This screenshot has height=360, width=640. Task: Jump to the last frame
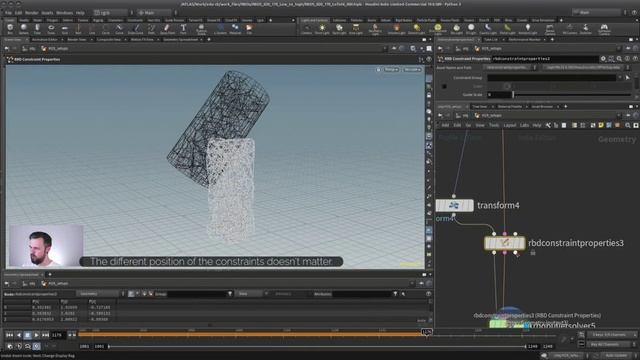coord(45,335)
